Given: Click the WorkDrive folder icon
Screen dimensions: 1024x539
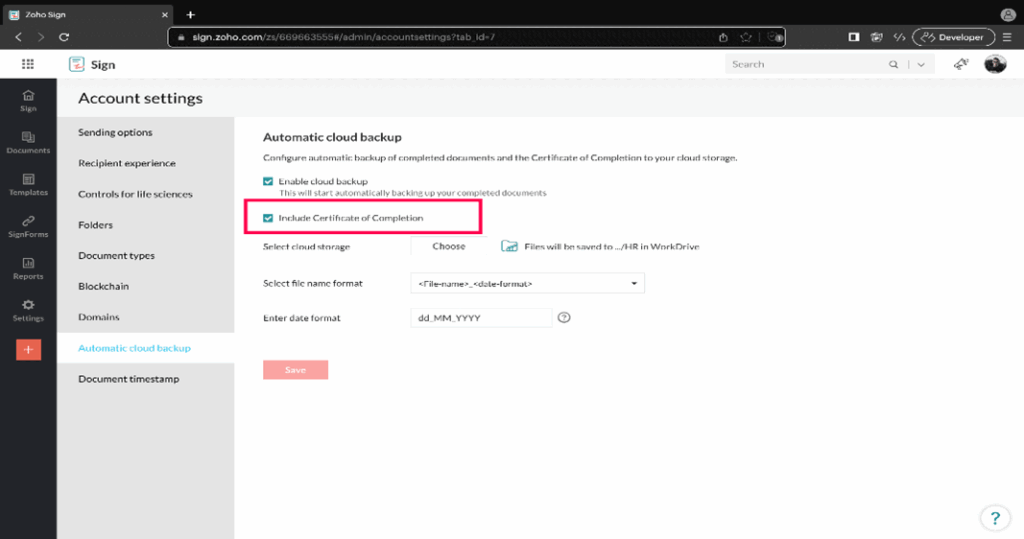Looking at the screenshot, I should click(x=509, y=246).
